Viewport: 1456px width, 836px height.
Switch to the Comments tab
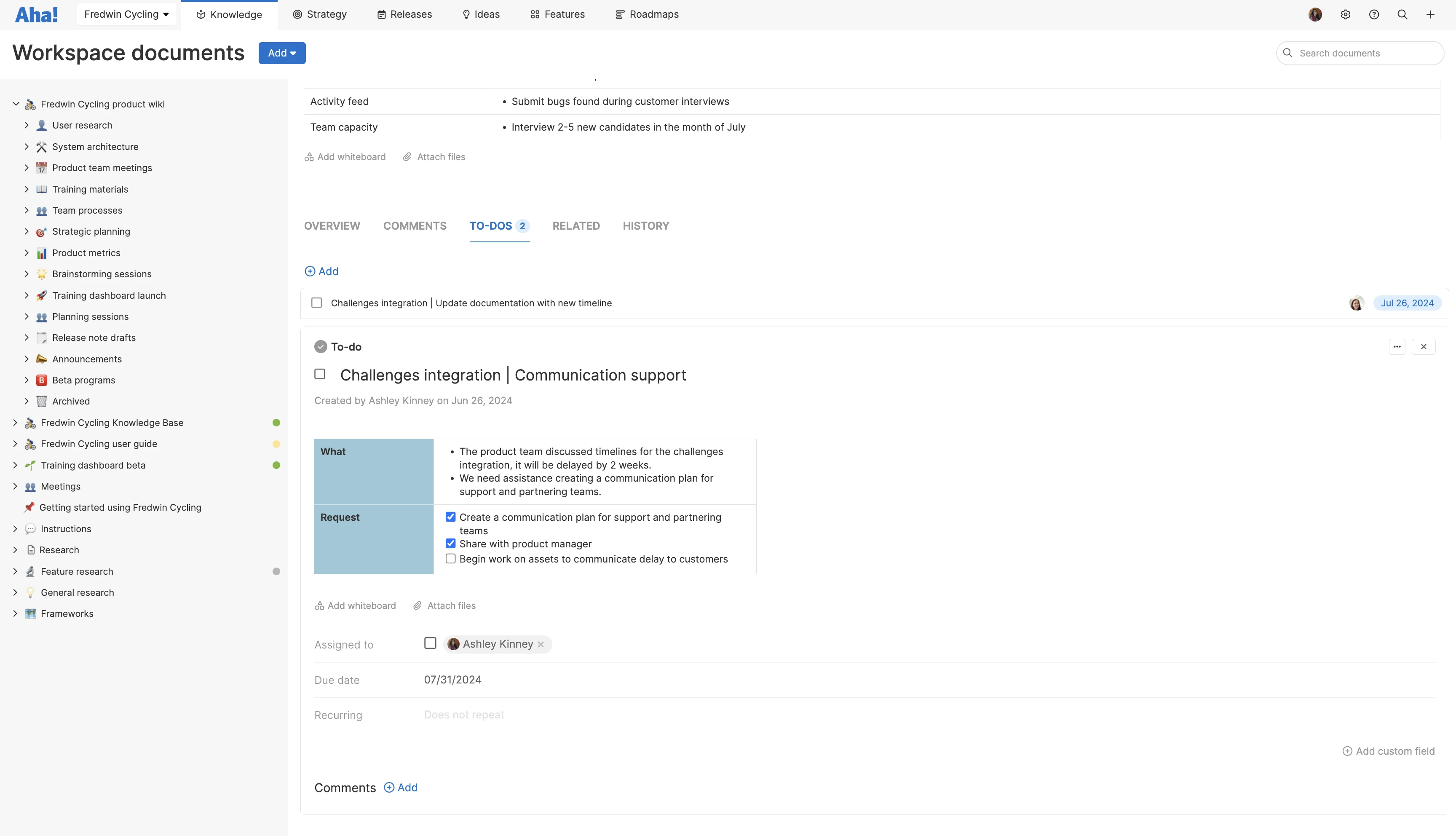(415, 226)
